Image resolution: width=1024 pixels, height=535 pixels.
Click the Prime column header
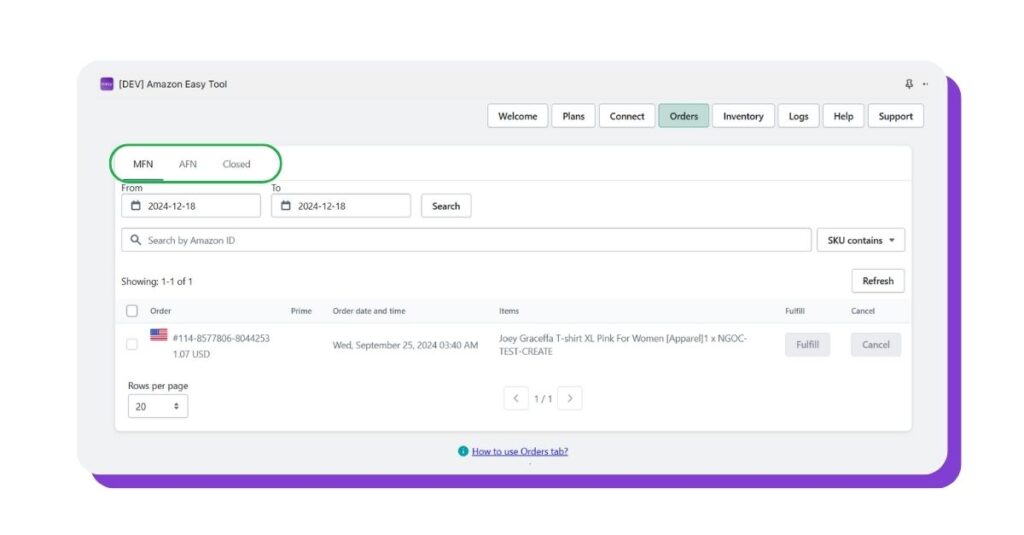(301, 311)
